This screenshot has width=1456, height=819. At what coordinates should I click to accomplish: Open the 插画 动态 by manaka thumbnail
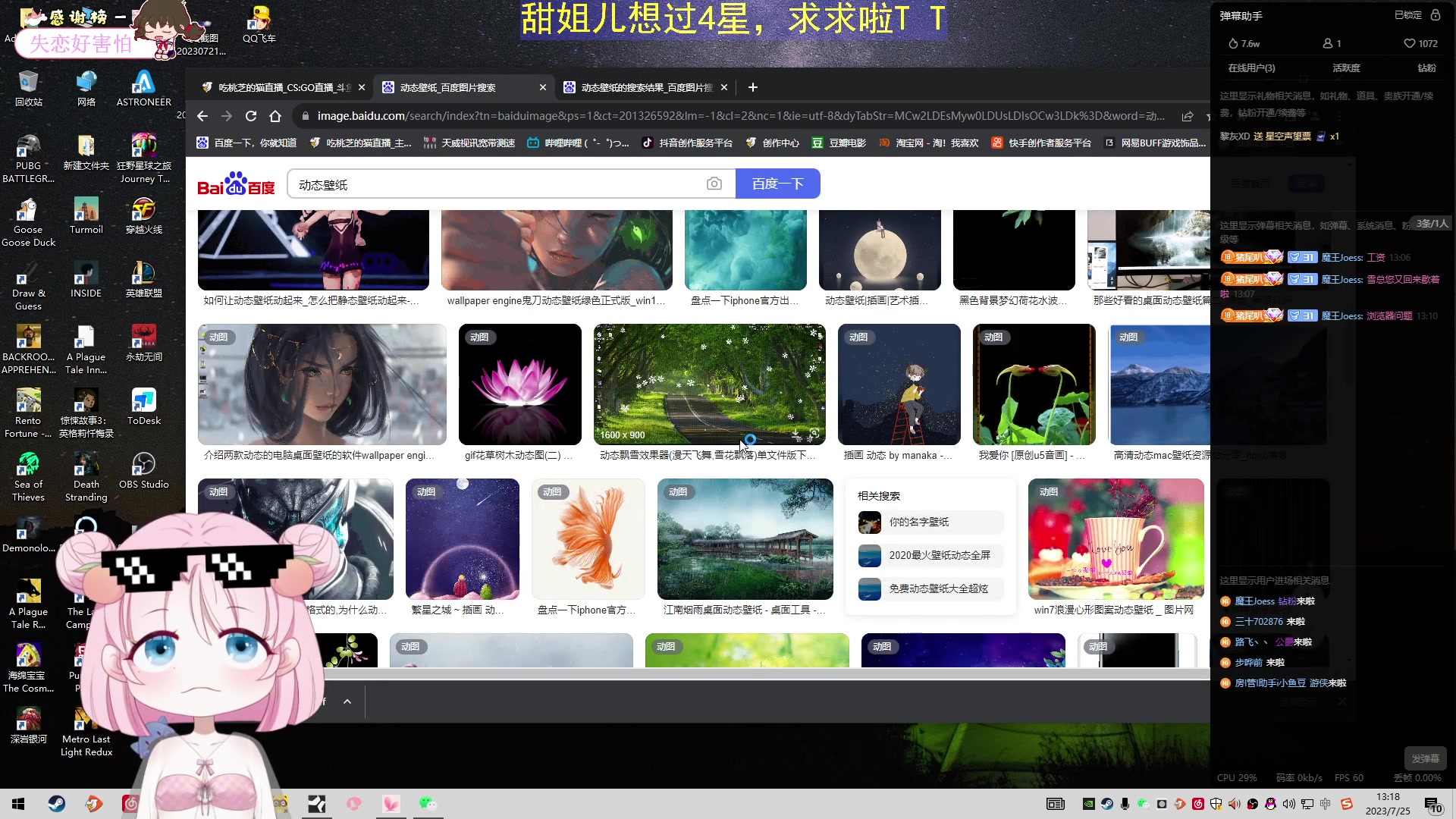coord(899,384)
